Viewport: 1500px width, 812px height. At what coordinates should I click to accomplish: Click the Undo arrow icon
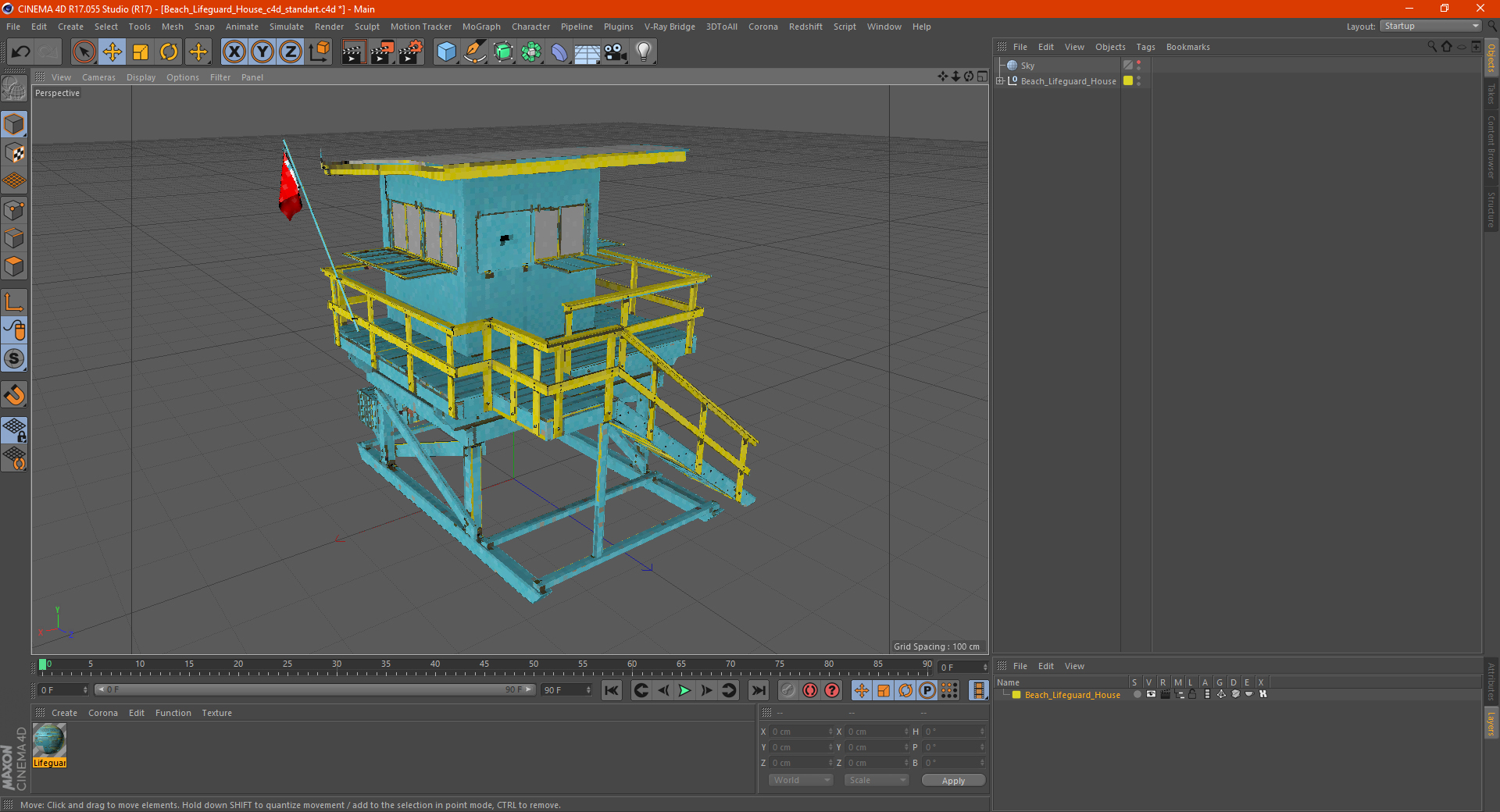tap(20, 52)
